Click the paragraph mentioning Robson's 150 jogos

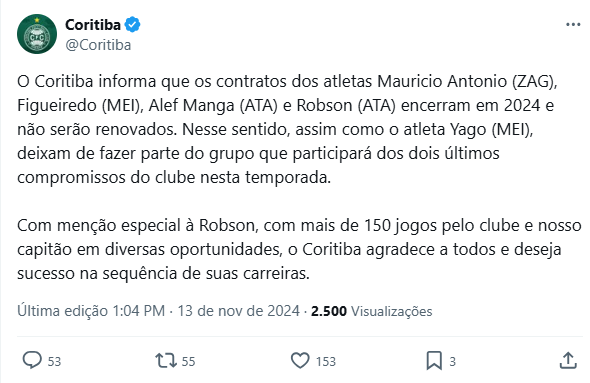click(300, 249)
